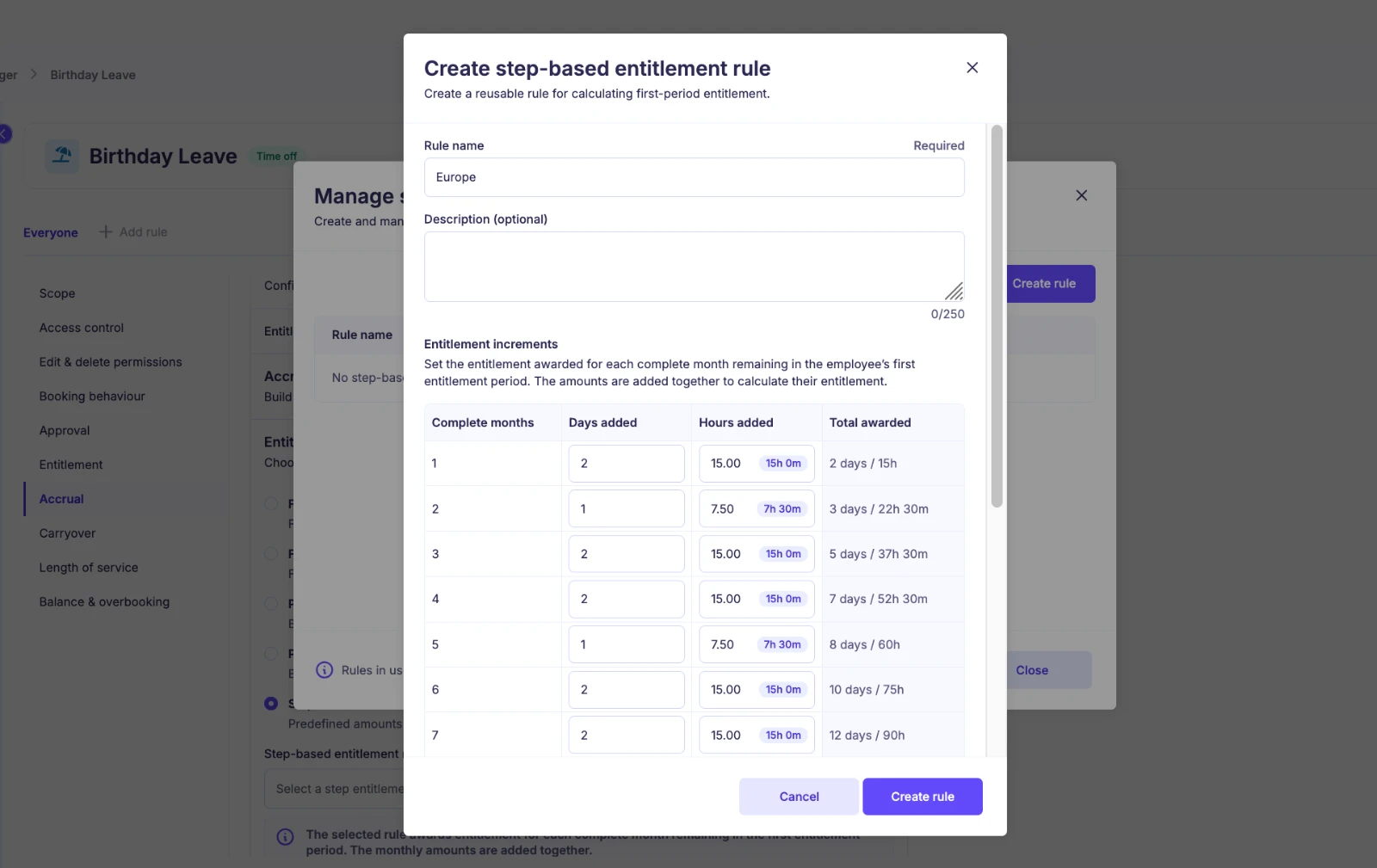
Task: Click Days added field for month 1
Action: pos(627,464)
